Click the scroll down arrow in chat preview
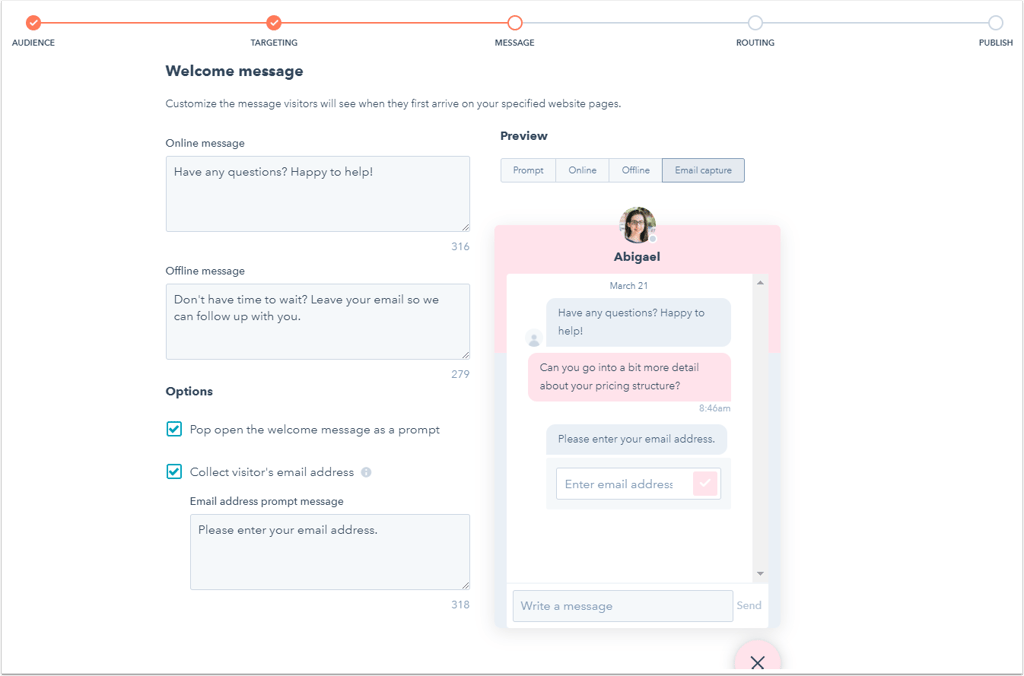Screen dimensions: 1024x676 [x=760, y=573]
